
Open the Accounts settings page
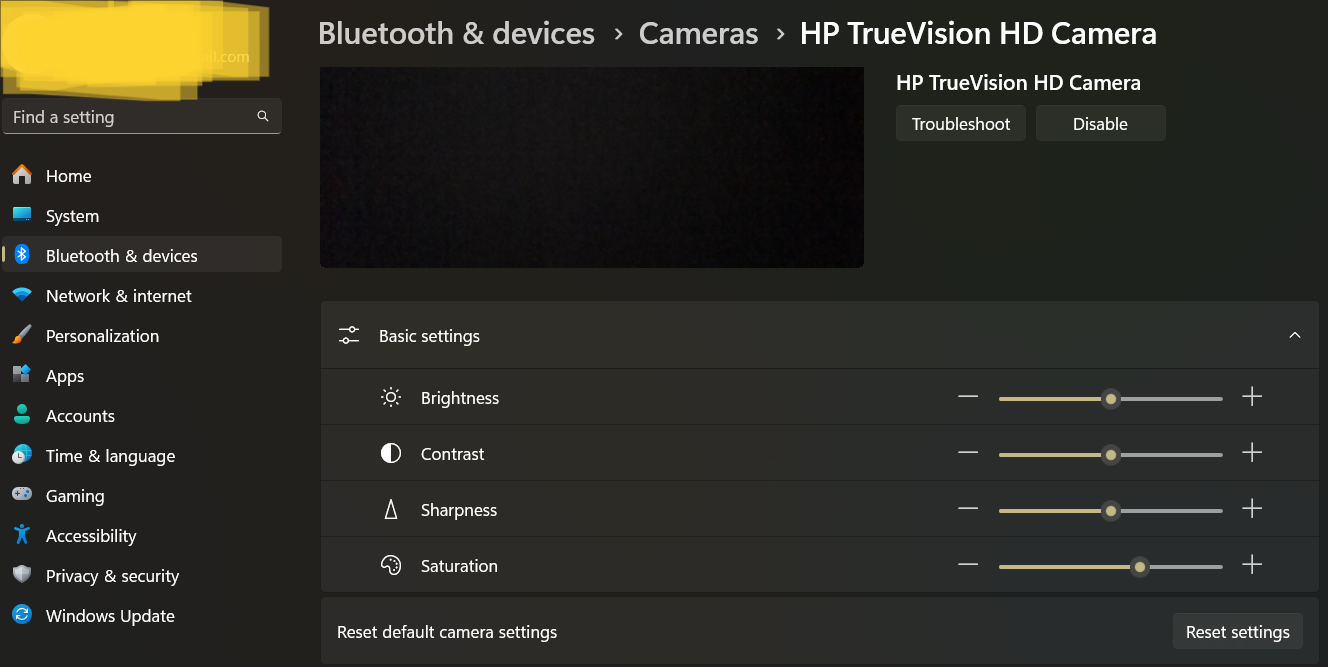click(x=142, y=416)
